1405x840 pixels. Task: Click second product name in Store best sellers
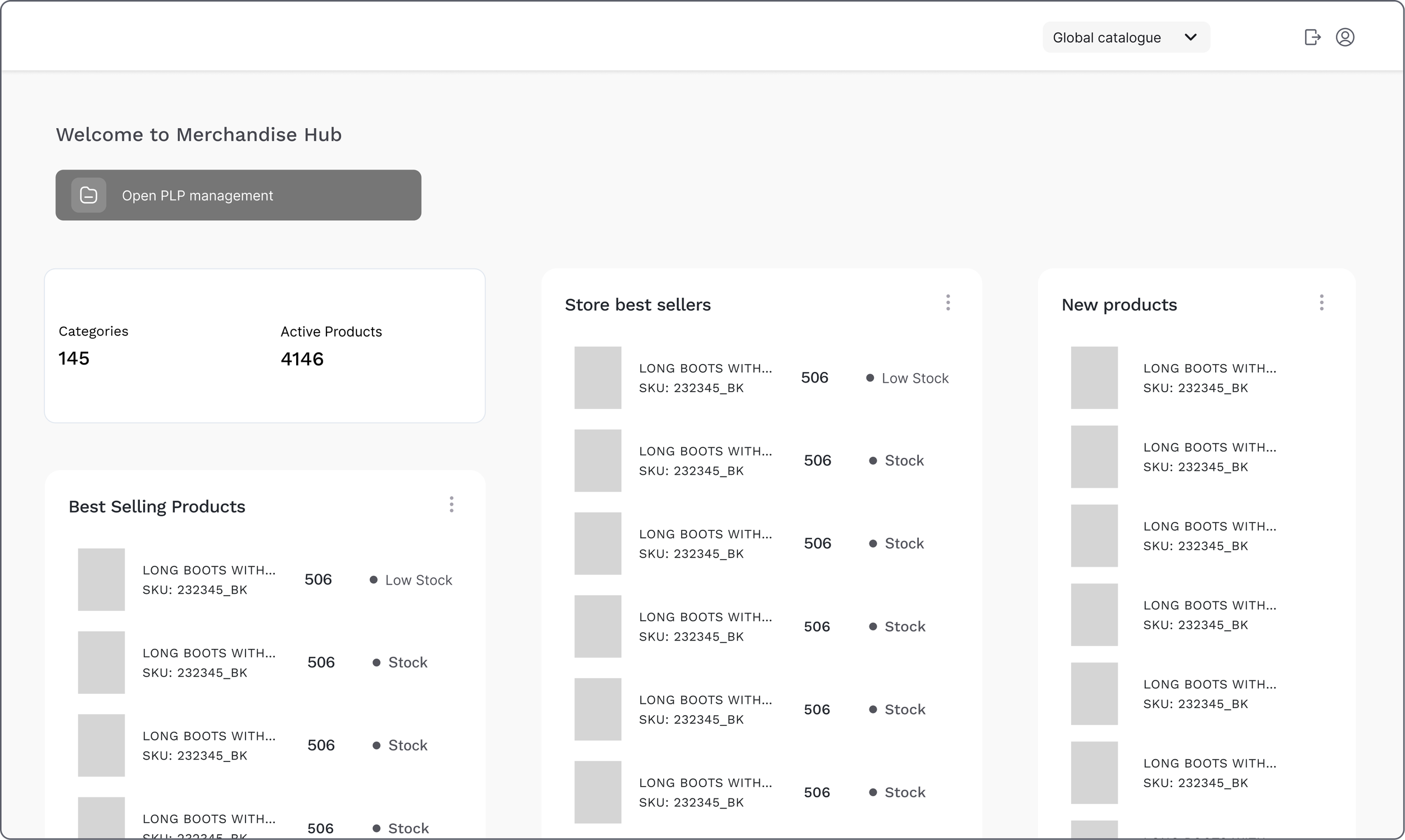point(705,451)
